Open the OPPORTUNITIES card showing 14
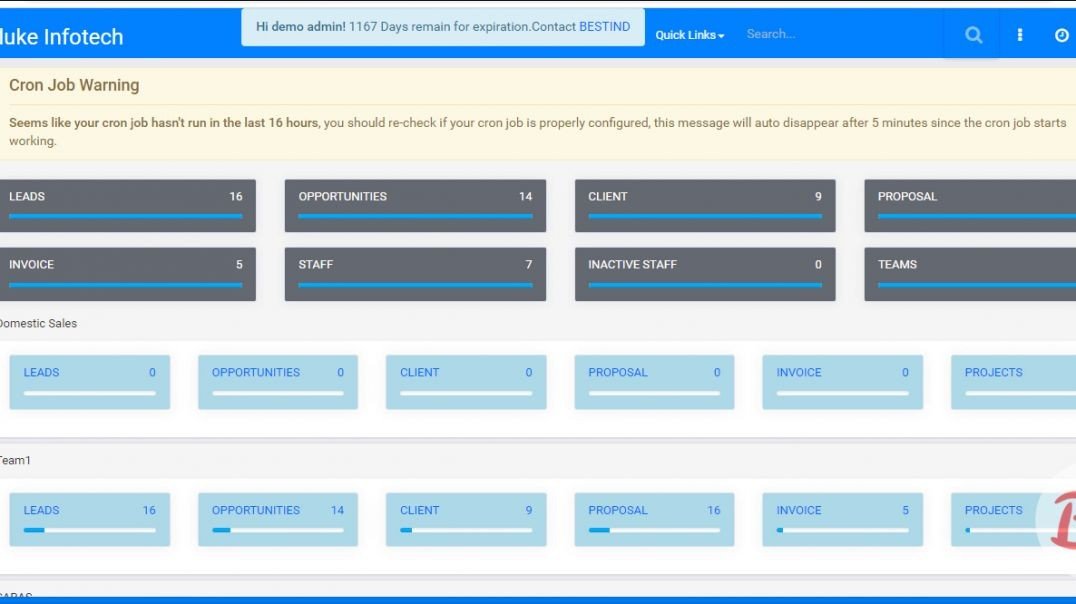 coord(415,205)
